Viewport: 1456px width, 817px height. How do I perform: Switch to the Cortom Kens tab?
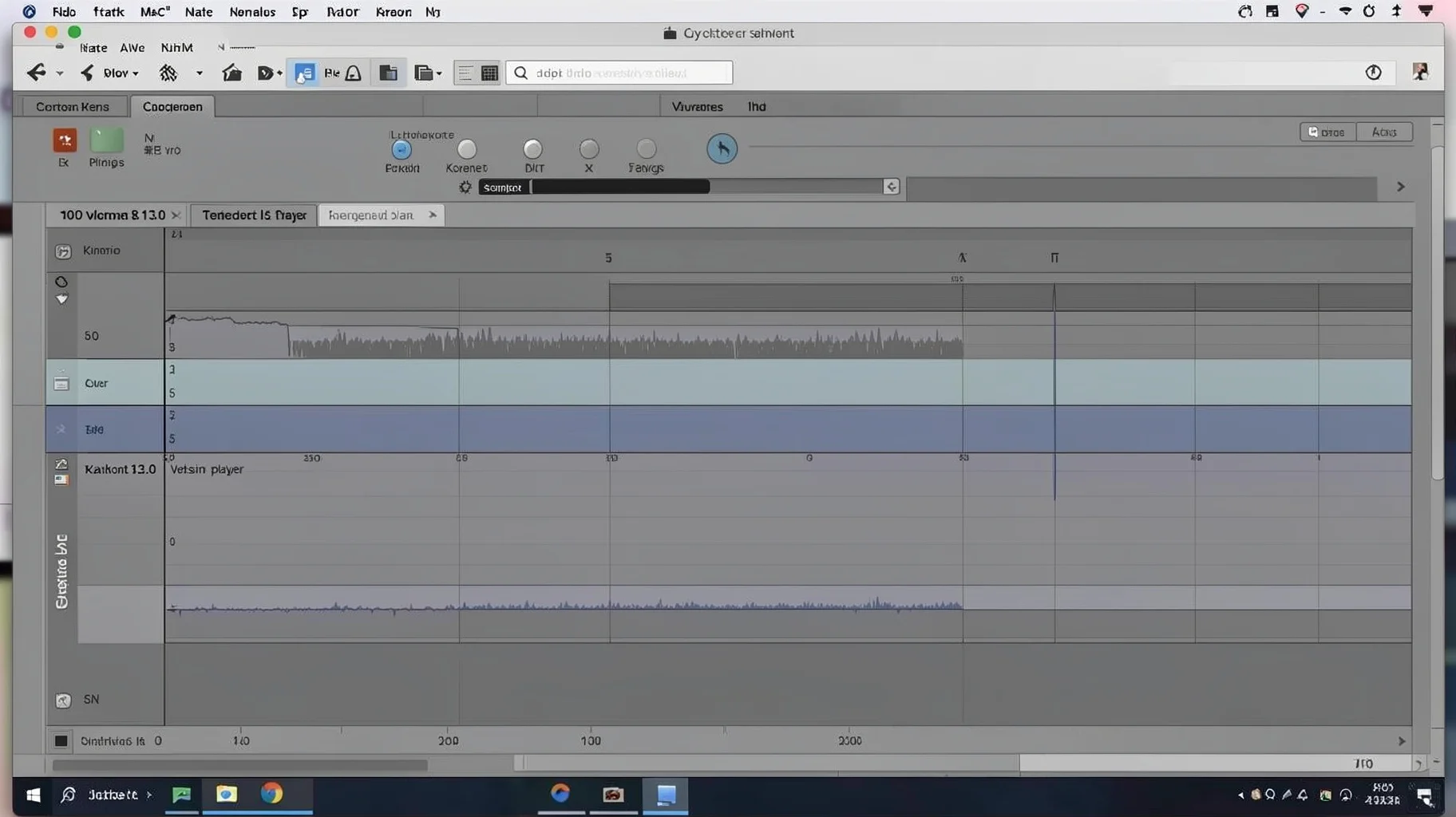[73, 106]
